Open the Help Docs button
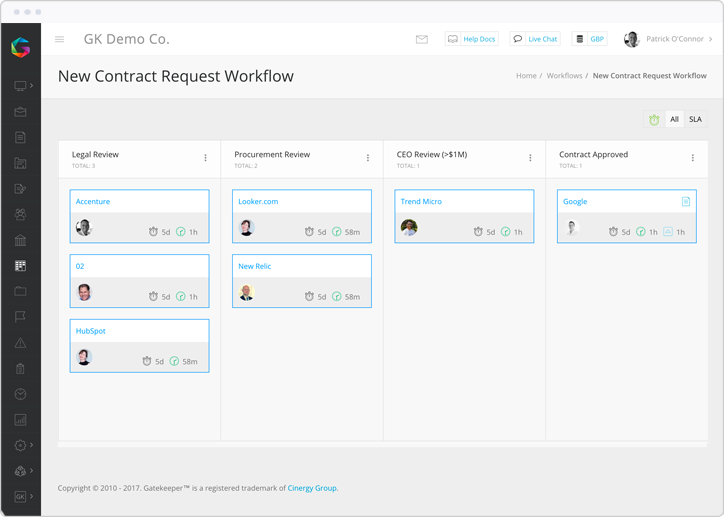724x517 pixels. [471, 39]
